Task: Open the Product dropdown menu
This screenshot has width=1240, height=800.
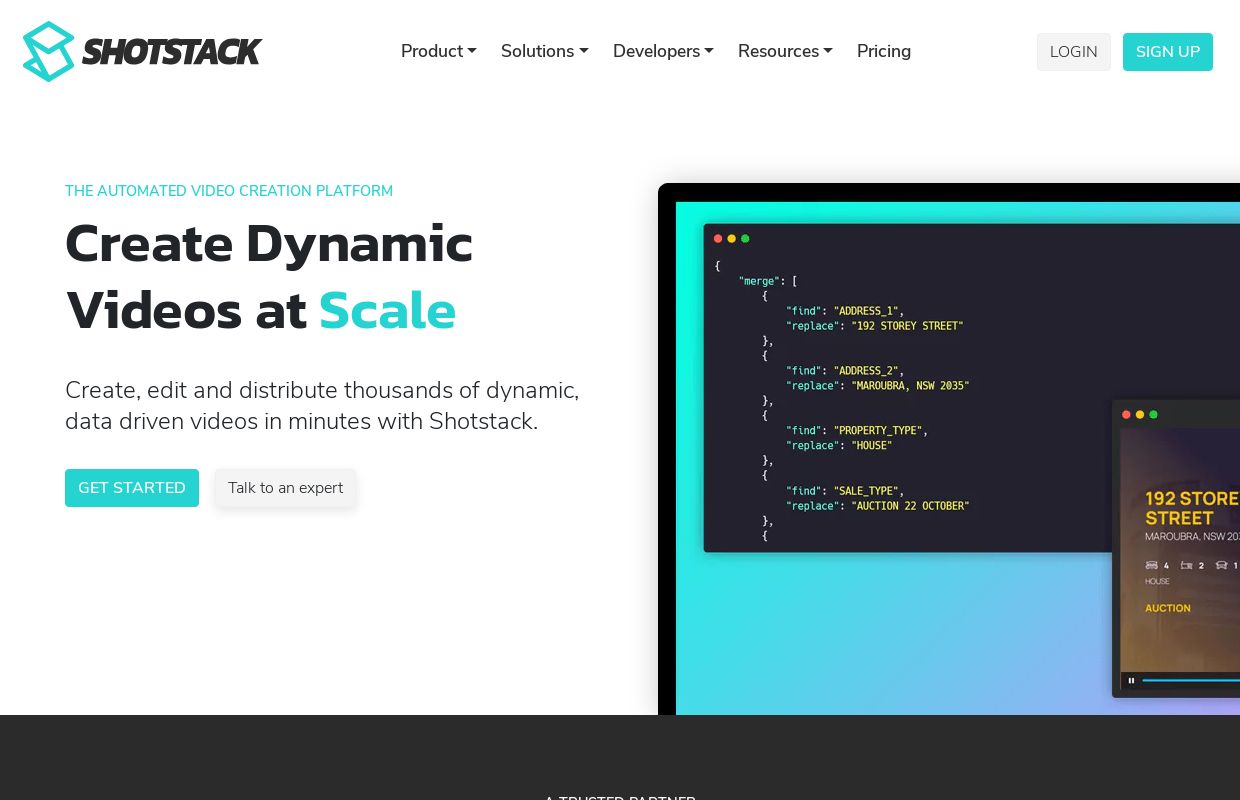Action: click(x=439, y=51)
